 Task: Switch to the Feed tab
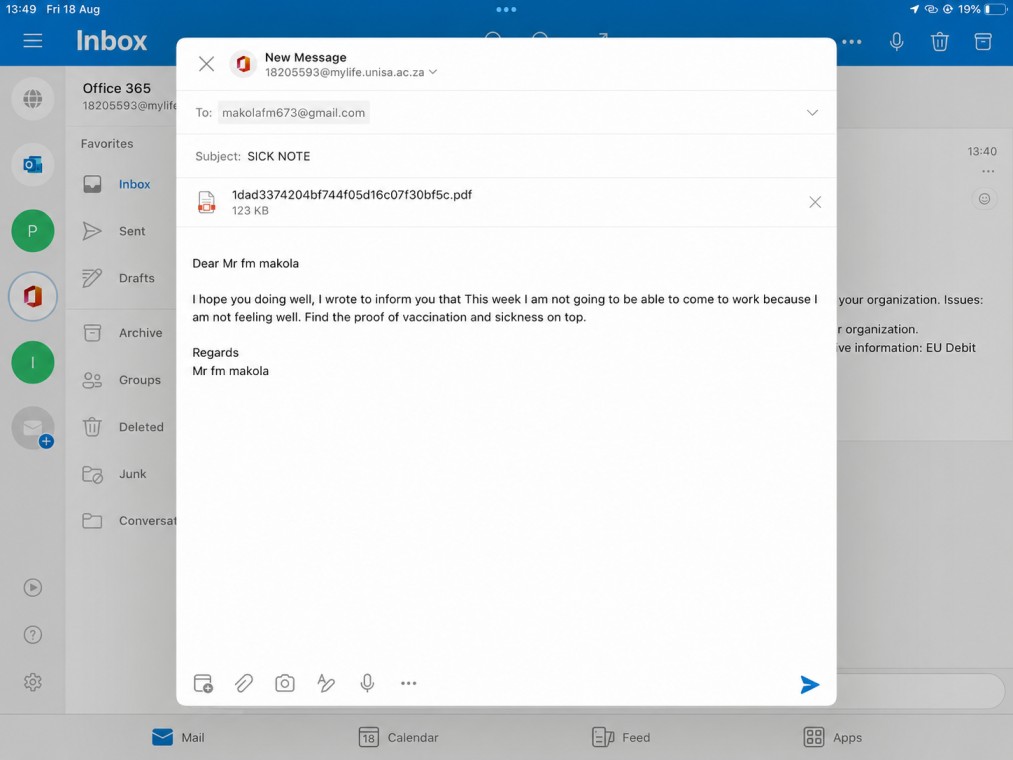pyautogui.click(x=621, y=737)
